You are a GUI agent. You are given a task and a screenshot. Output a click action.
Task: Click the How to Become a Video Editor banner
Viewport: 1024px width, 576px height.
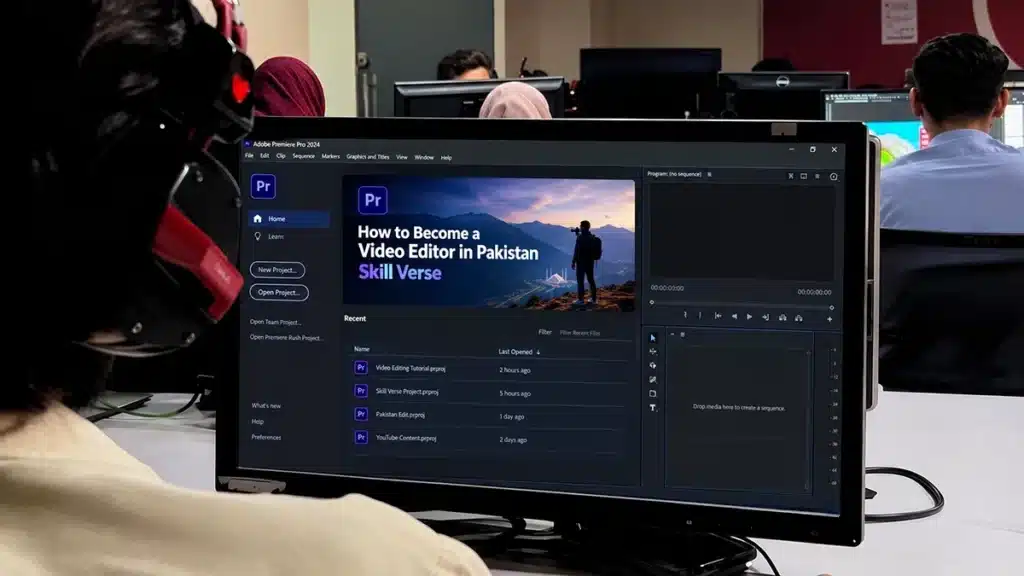[x=488, y=243]
